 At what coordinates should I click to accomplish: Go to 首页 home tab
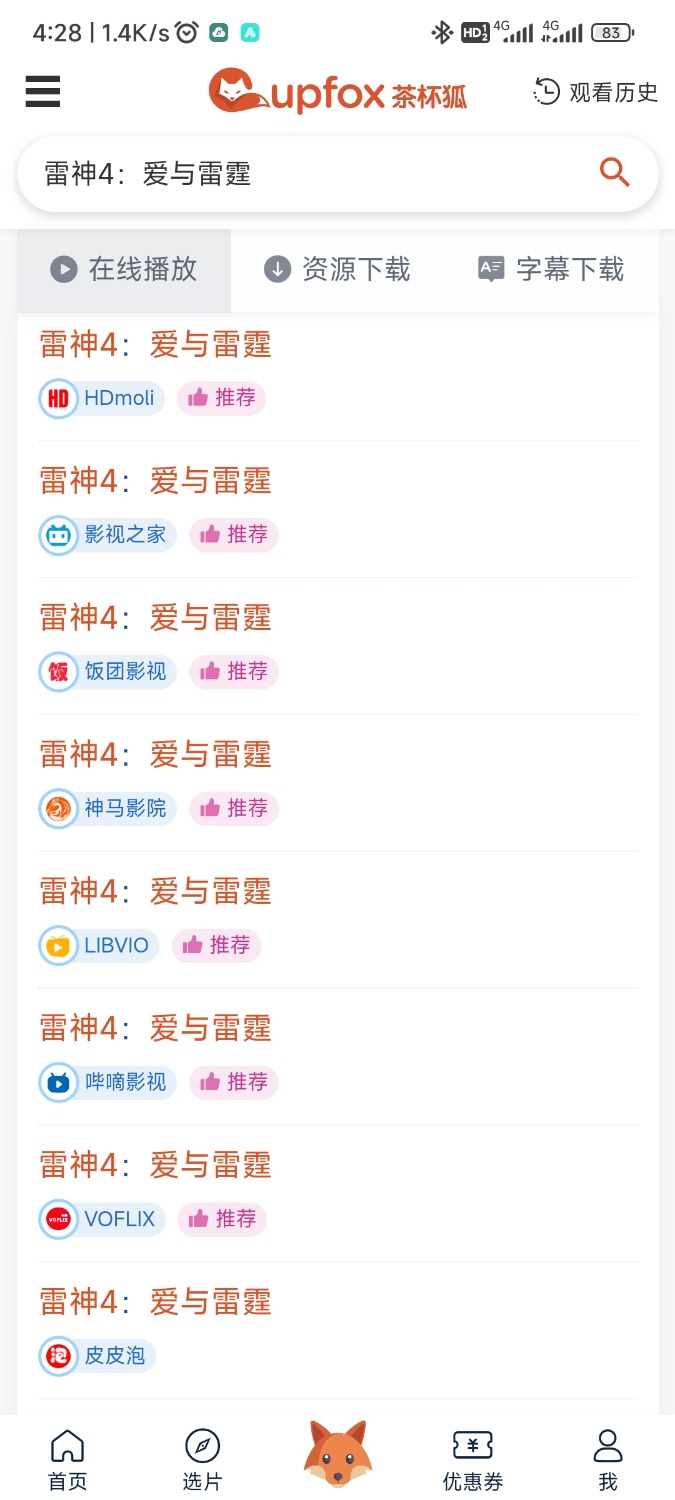[x=67, y=1460]
